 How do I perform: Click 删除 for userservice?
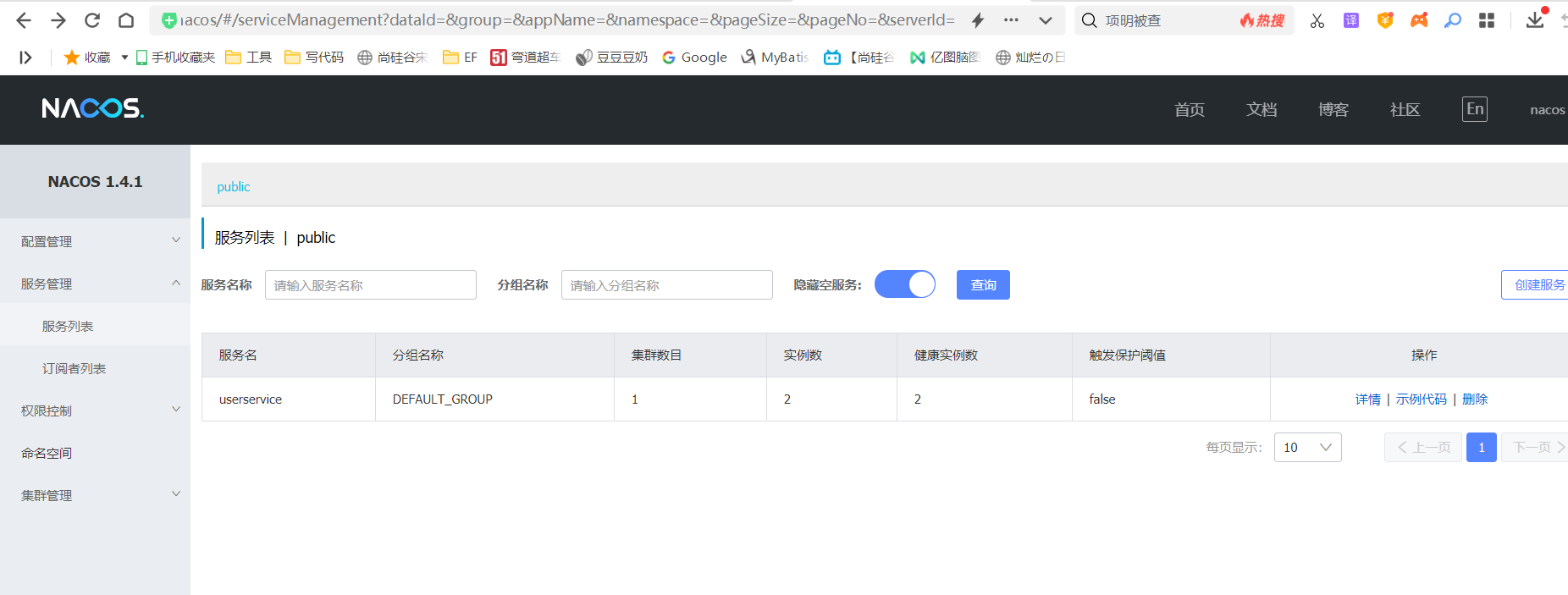1475,399
